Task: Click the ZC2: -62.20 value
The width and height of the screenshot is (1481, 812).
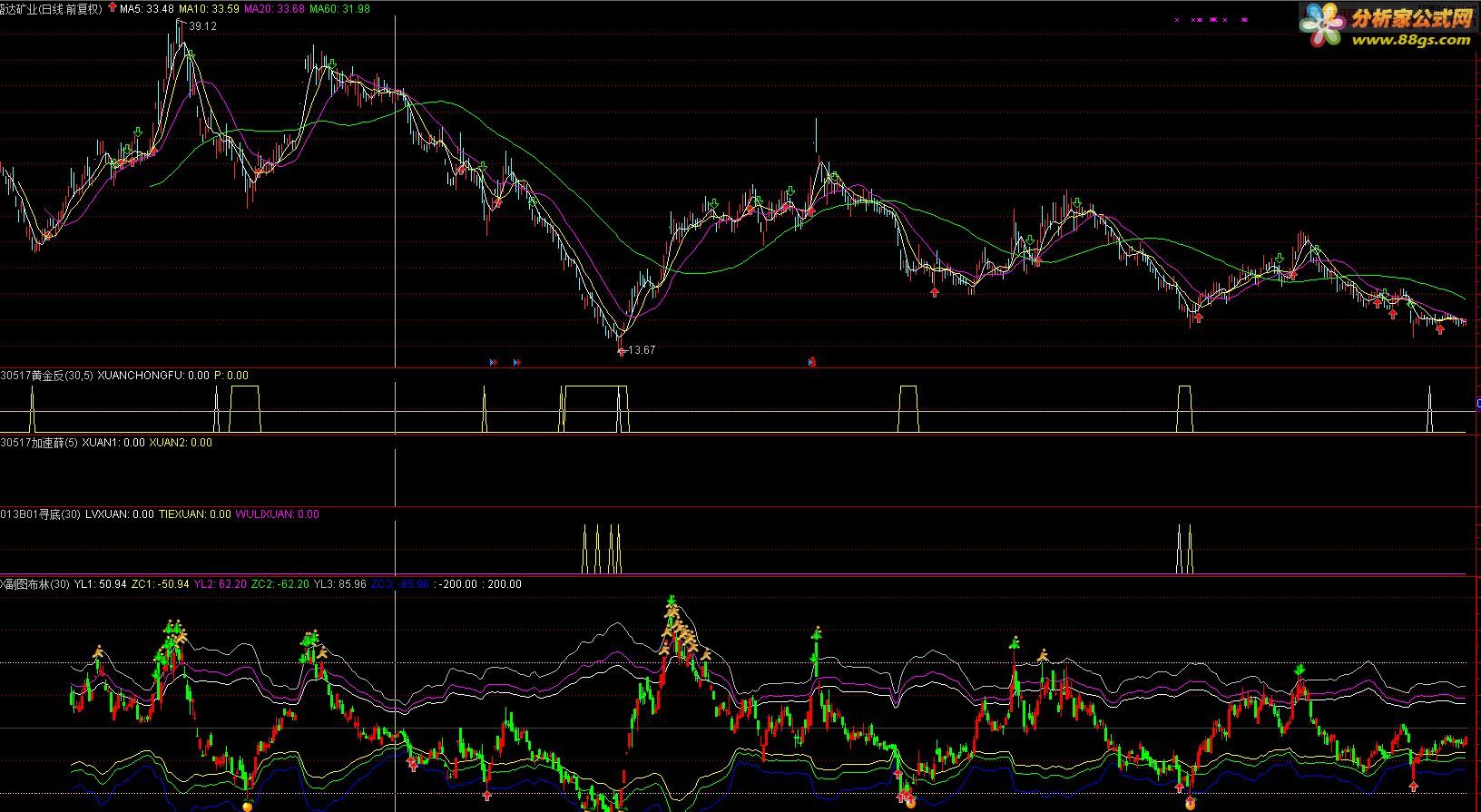Action: [x=280, y=584]
